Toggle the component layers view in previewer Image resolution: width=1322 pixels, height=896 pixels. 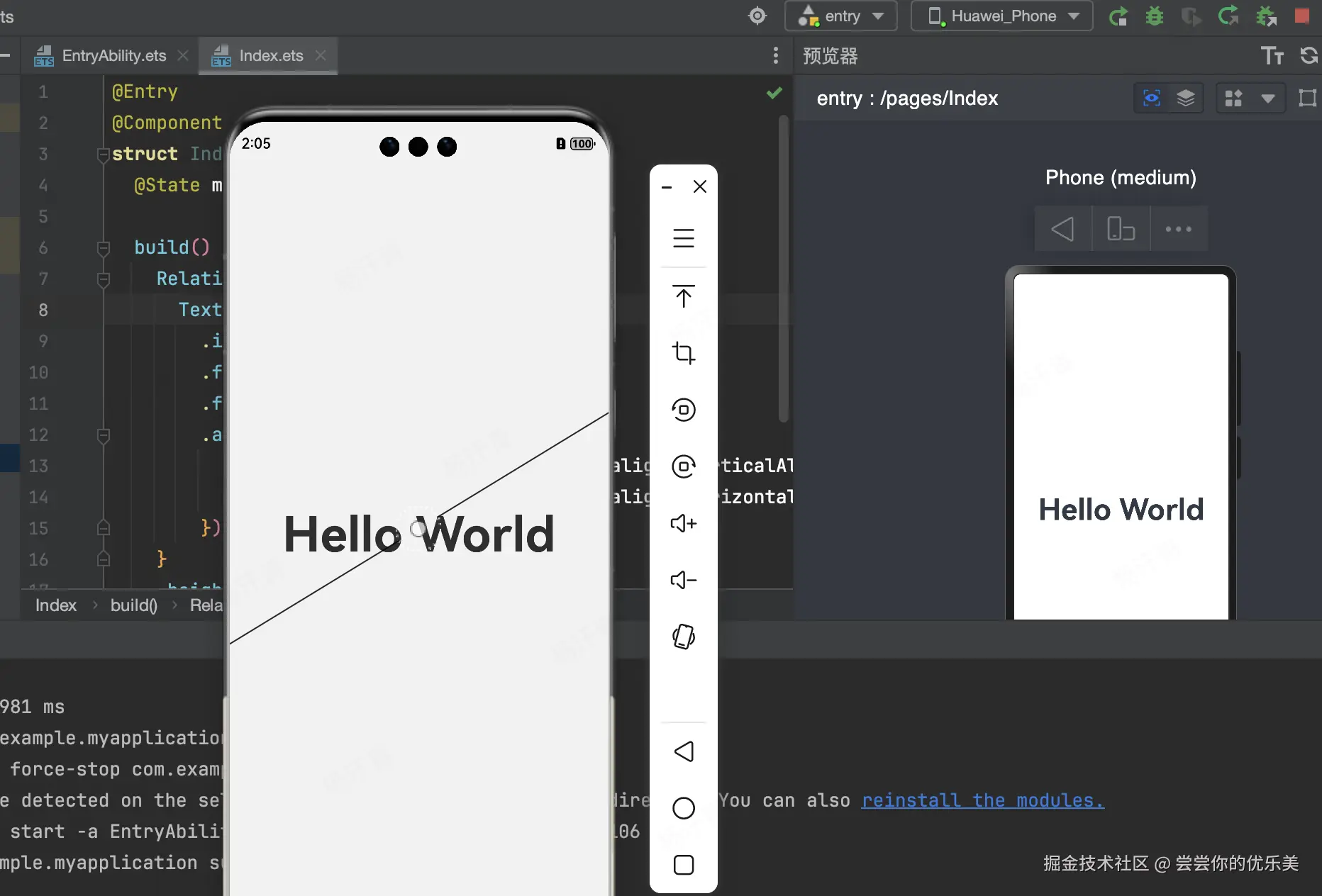pyautogui.click(x=1186, y=98)
